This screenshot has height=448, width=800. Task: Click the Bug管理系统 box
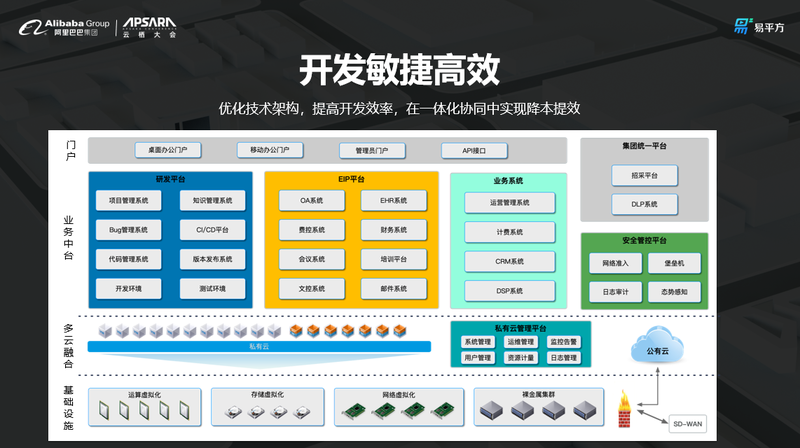coord(129,230)
